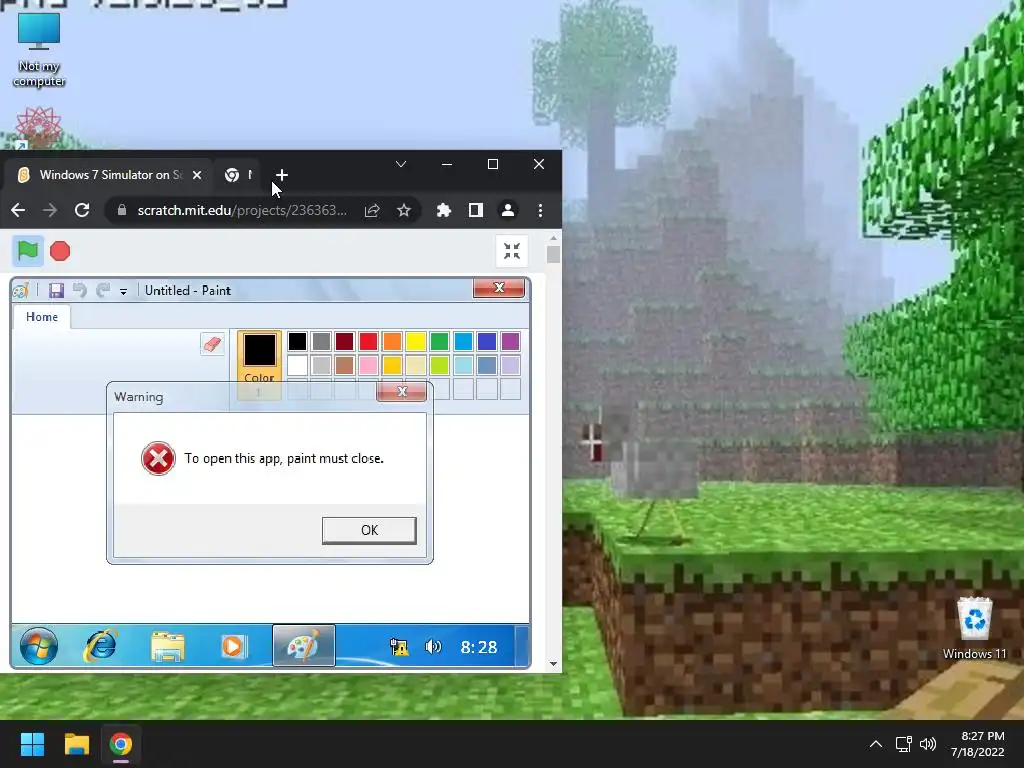Stop the Scratch project with red stop sign
Screen dimensions: 1024x768
[x=60, y=251]
